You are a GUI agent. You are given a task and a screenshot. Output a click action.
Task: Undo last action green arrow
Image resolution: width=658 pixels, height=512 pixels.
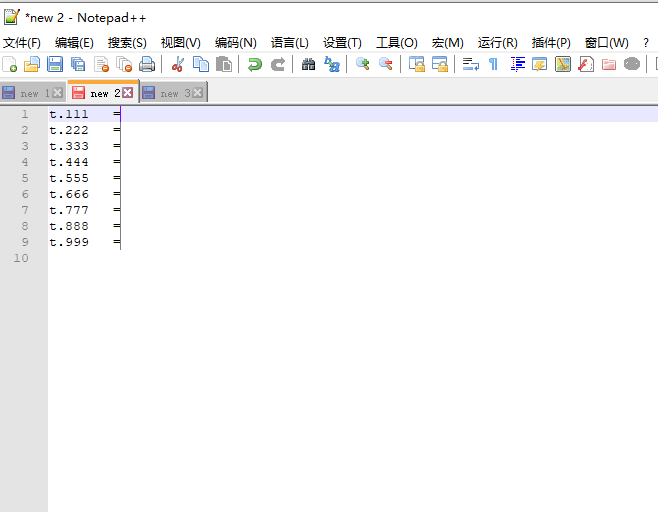click(x=254, y=64)
